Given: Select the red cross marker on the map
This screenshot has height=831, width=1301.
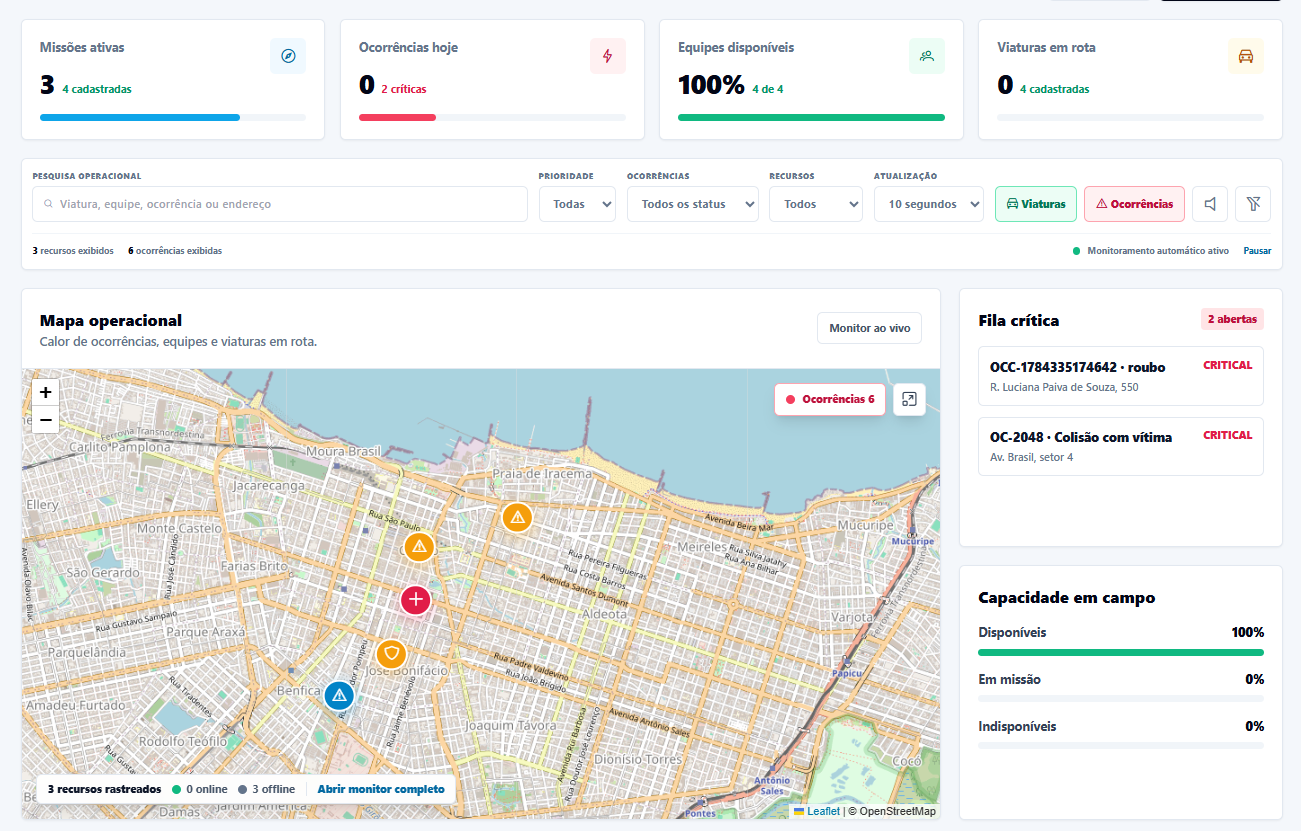Looking at the screenshot, I should click(x=415, y=600).
